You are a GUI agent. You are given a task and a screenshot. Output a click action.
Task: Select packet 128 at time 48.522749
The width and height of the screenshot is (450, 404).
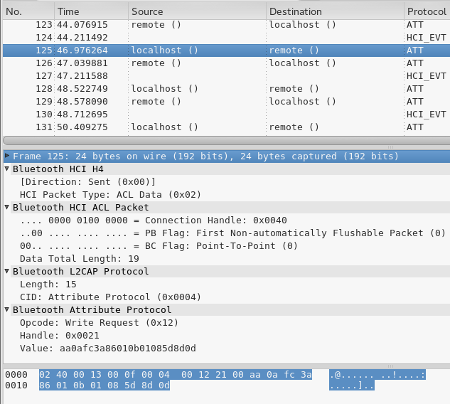tap(226, 89)
